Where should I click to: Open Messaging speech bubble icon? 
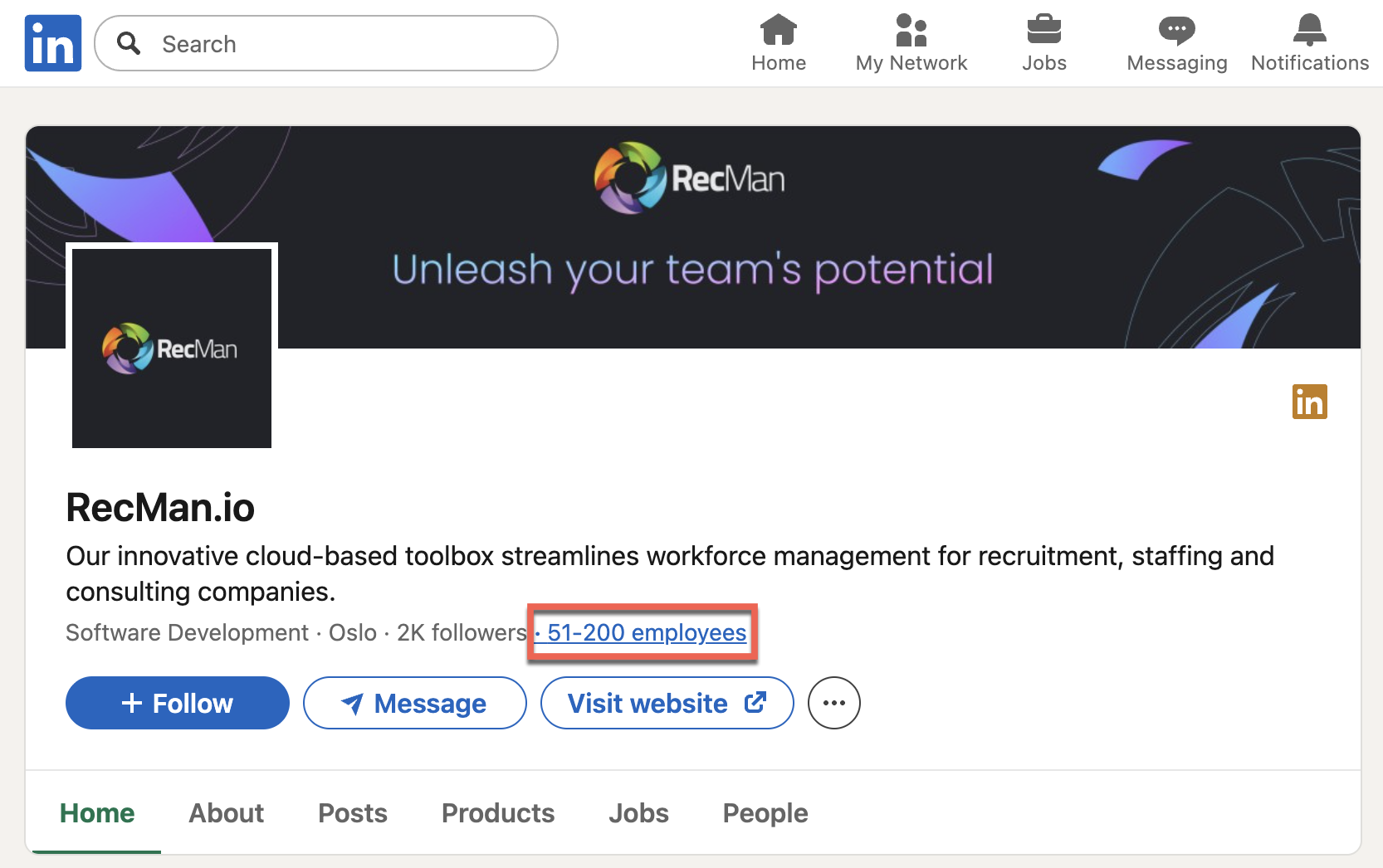[x=1176, y=32]
